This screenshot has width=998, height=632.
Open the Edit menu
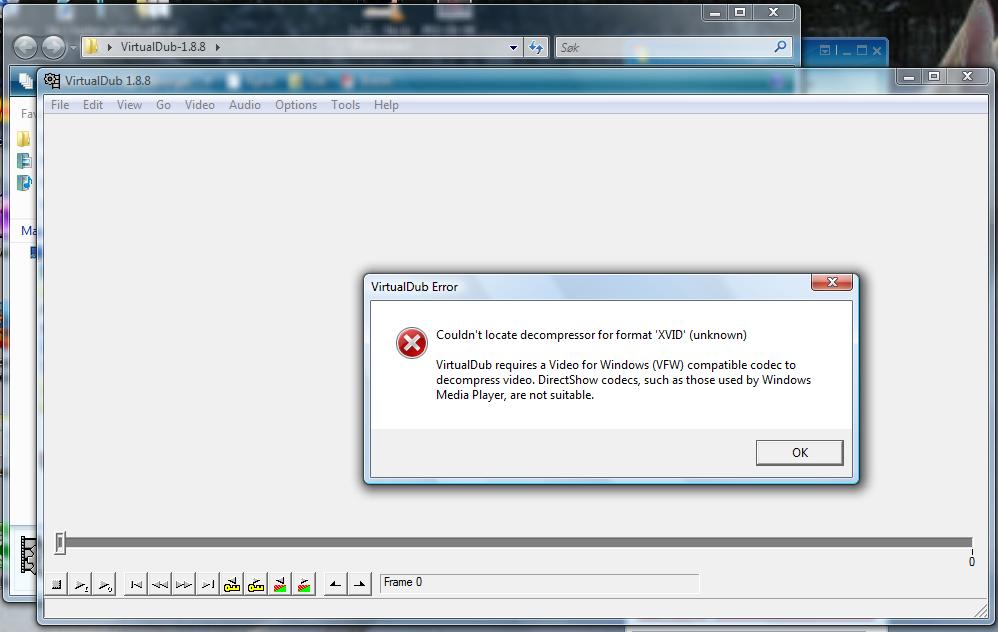pyautogui.click(x=93, y=105)
